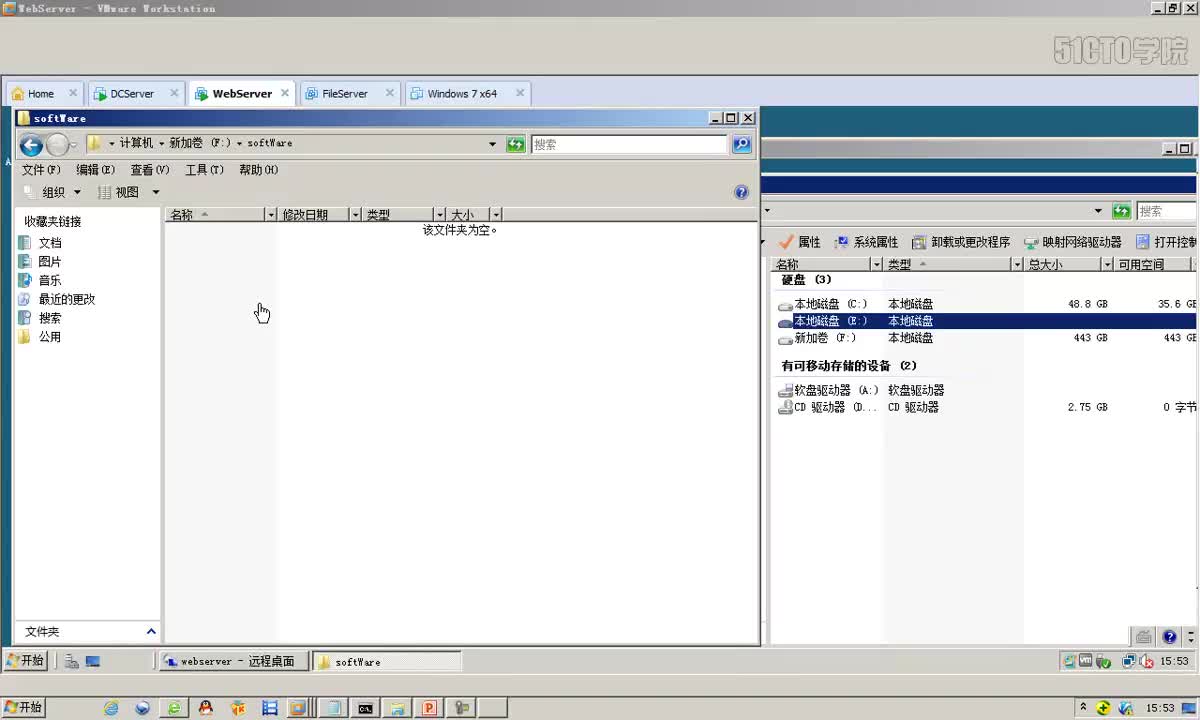The image size is (1200, 720).
Task: Click the greyed Forward arrow button
Action: pyautogui.click(x=57, y=145)
